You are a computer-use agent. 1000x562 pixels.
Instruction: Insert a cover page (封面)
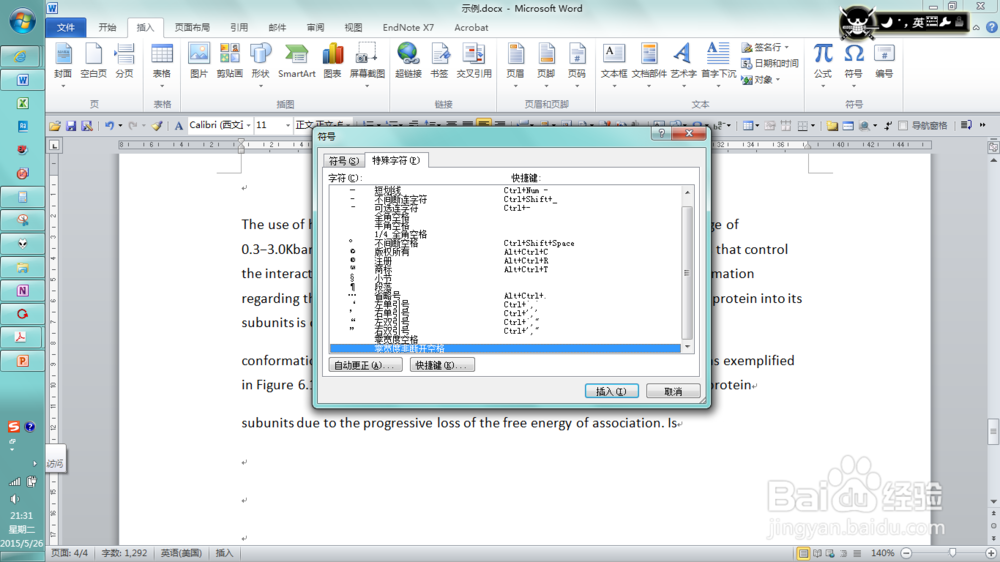click(62, 63)
